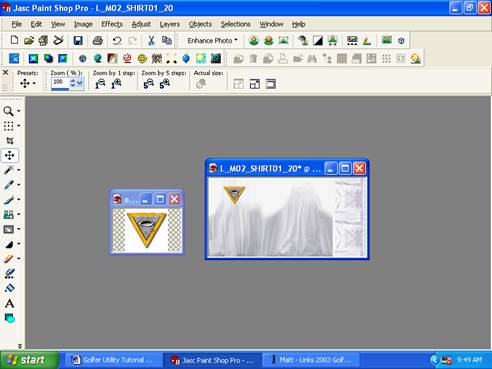Create a new image with the New icon
Image resolution: width=492 pixels, height=369 pixels.
coord(14,40)
